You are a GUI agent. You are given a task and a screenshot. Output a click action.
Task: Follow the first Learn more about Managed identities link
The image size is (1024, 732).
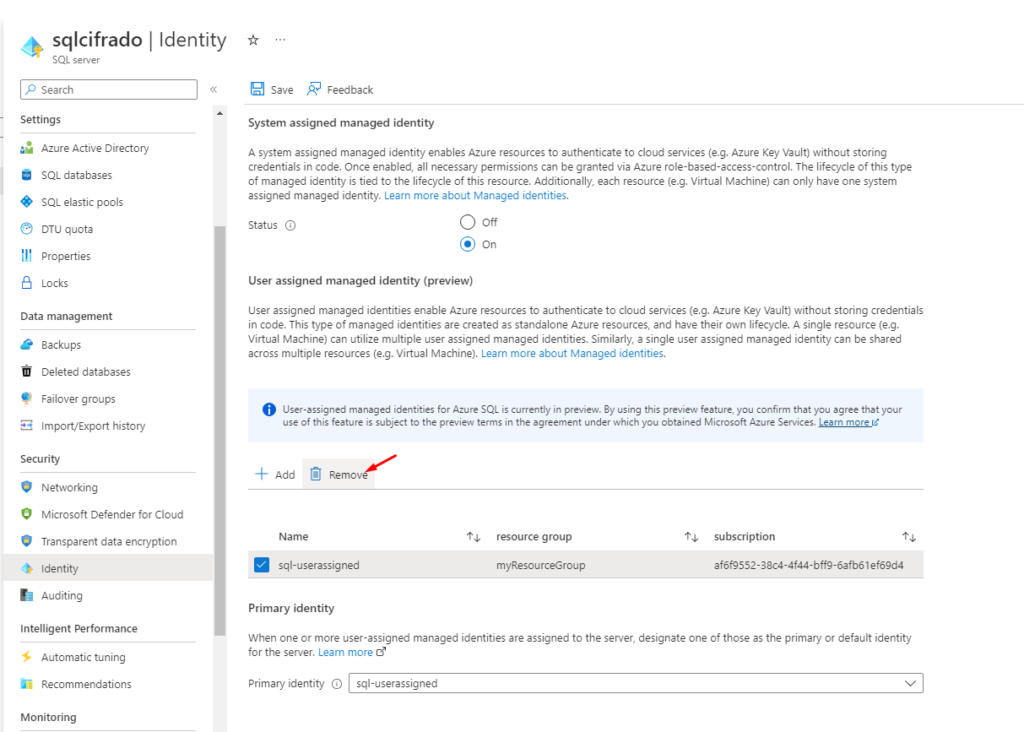476,195
